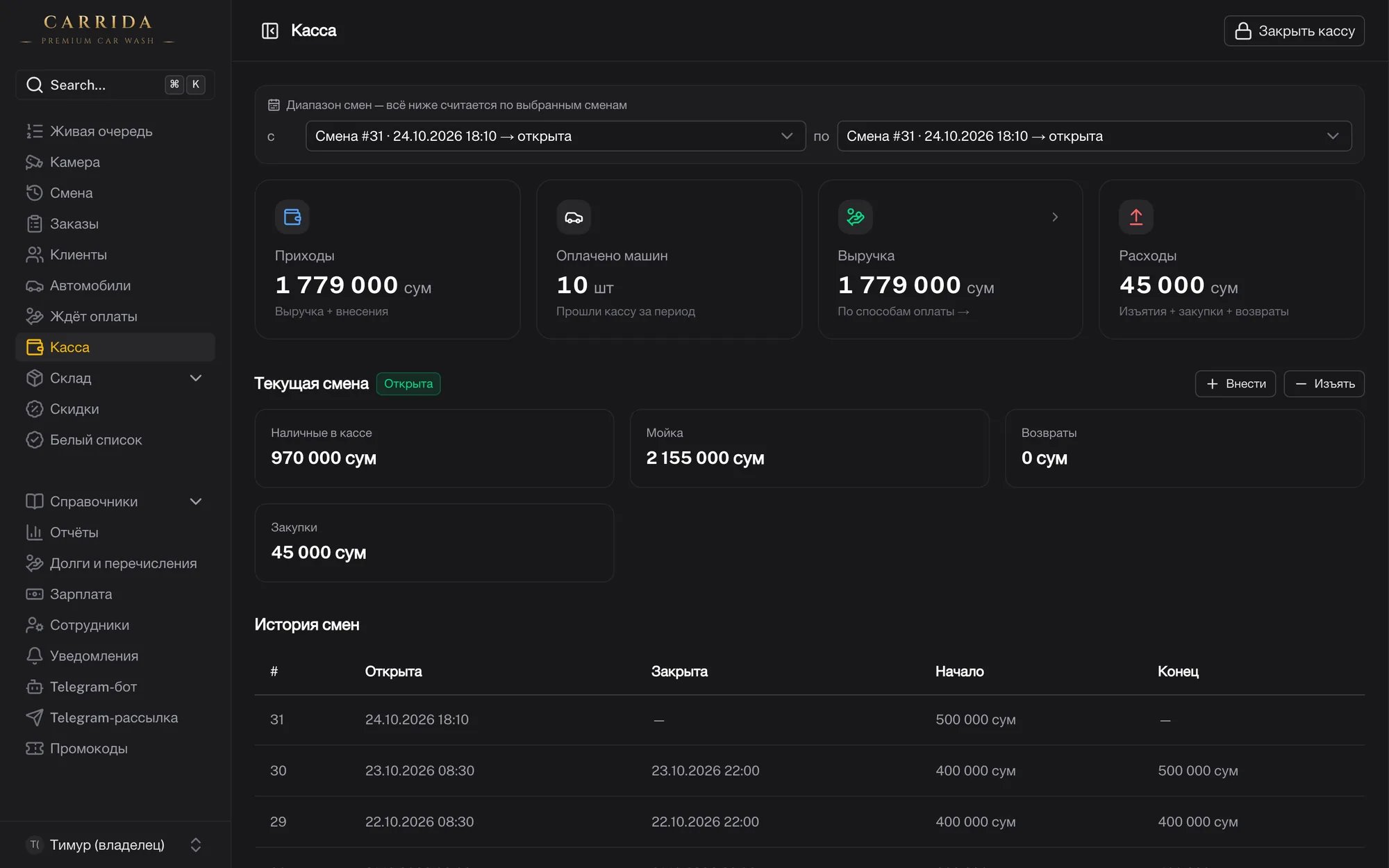This screenshot has width=1389, height=868.
Task: Collapse the sidebar using the panel icon
Action: 269,31
